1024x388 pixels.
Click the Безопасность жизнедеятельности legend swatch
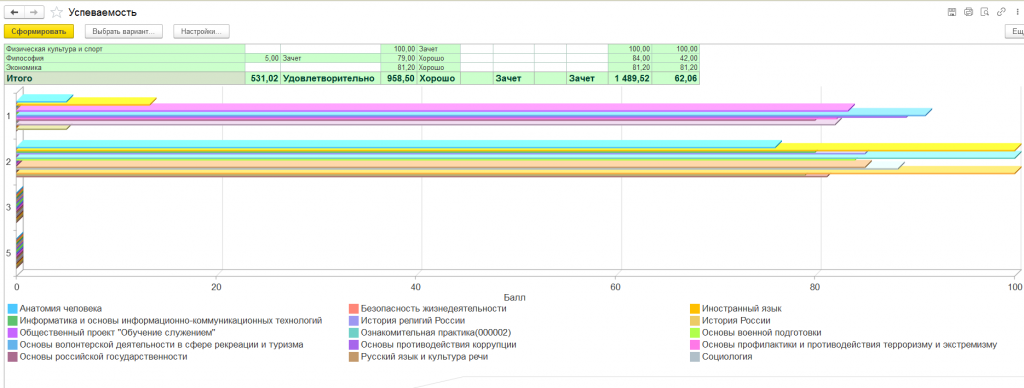(354, 308)
